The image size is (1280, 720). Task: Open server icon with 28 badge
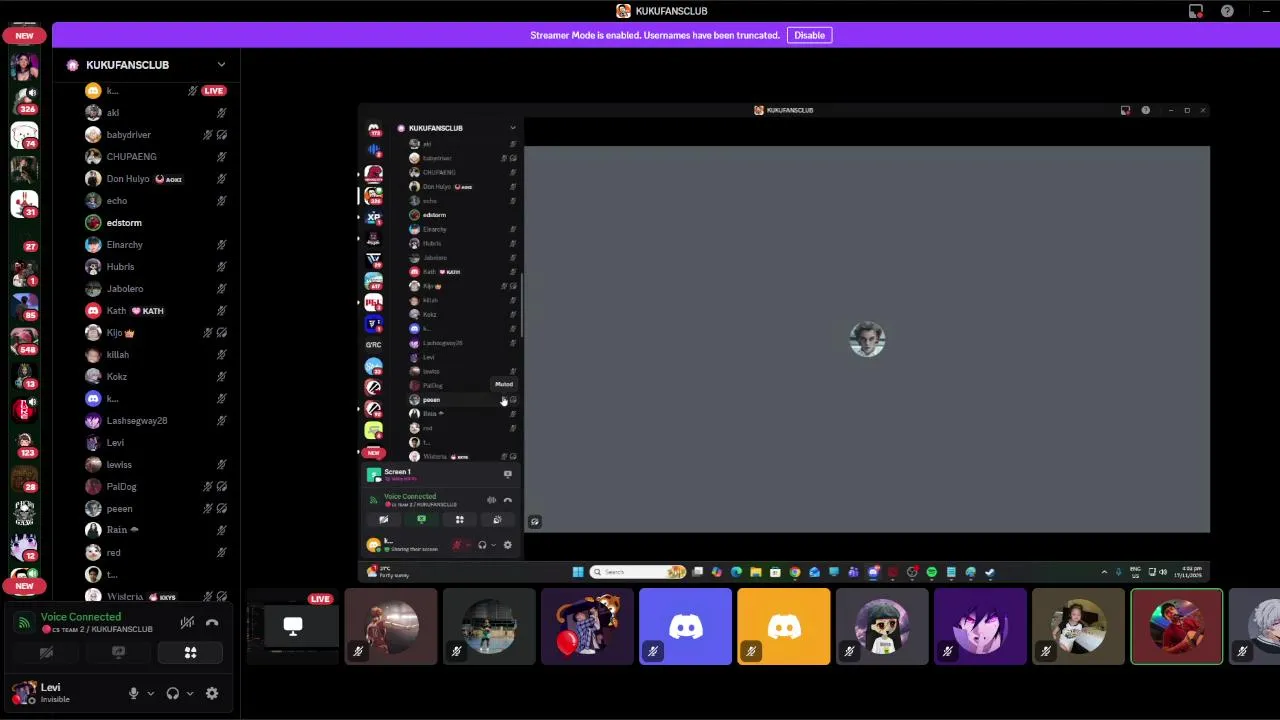pyautogui.click(x=24, y=477)
